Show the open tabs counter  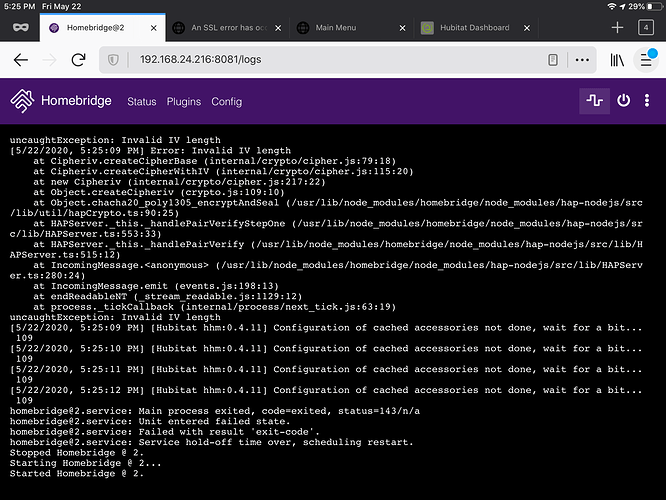(x=646, y=28)
